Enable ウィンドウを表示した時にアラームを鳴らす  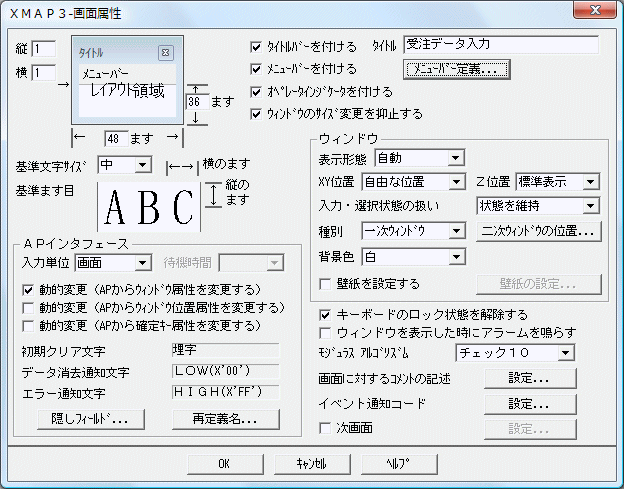pyautogui.click(x=325, y=333)
